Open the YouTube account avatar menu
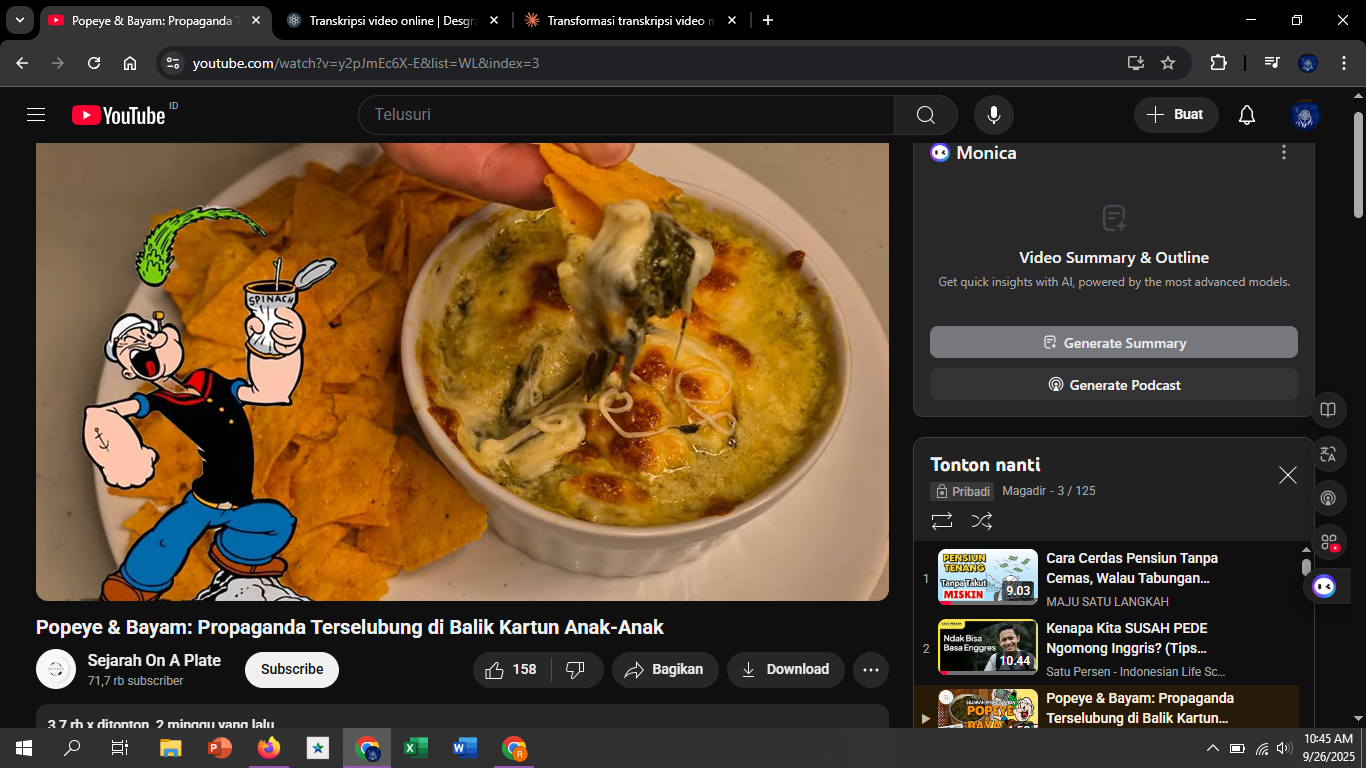The image size is (1366, 768). (x=1305, y=115)
